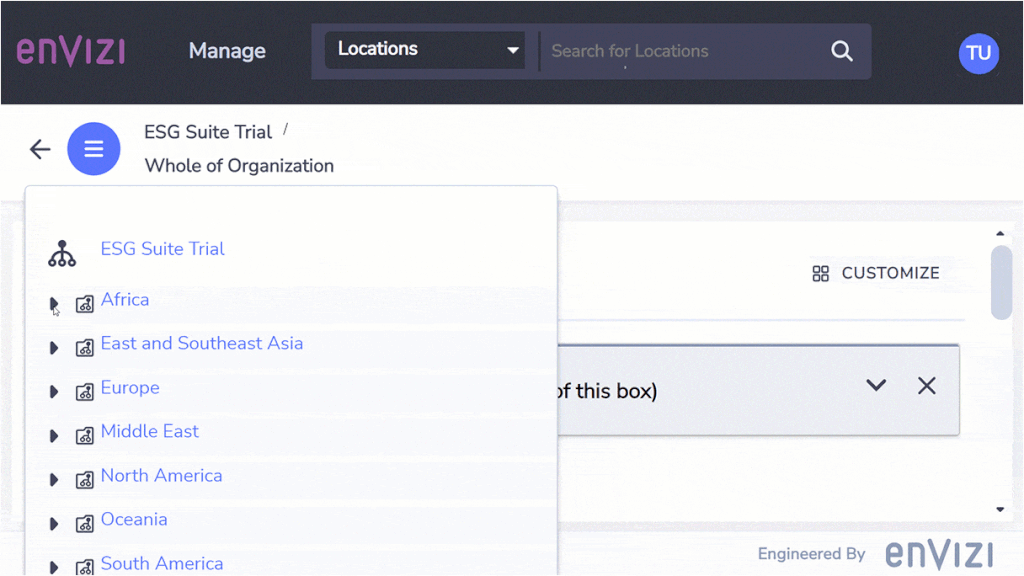1024x576 pixels.
Task: Dismiss the info box with X
Action: tap(927, 386)
